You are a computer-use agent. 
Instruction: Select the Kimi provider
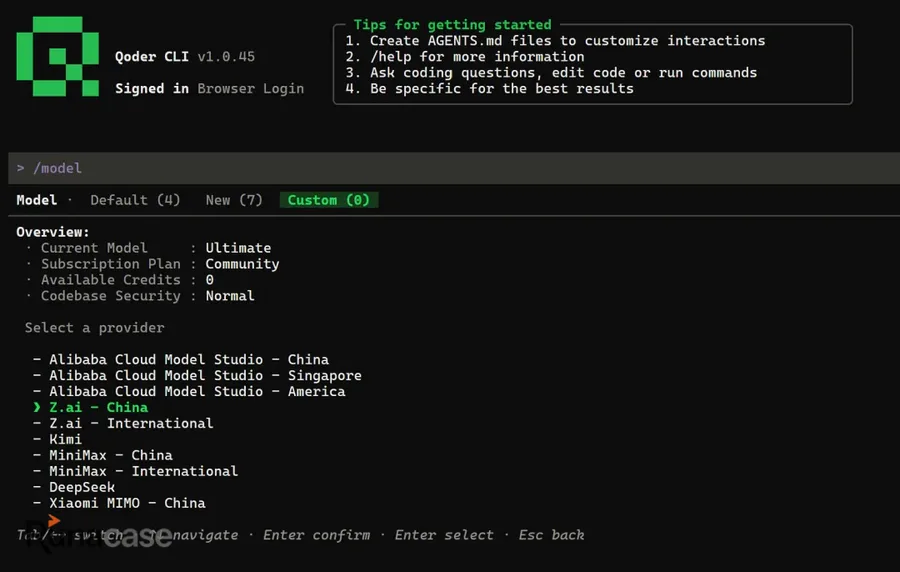click(57, 439)
